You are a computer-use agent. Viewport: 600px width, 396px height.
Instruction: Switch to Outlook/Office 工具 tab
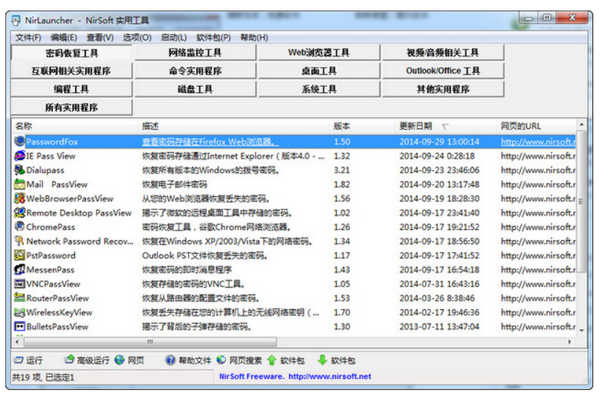click(x=443, y=71)
